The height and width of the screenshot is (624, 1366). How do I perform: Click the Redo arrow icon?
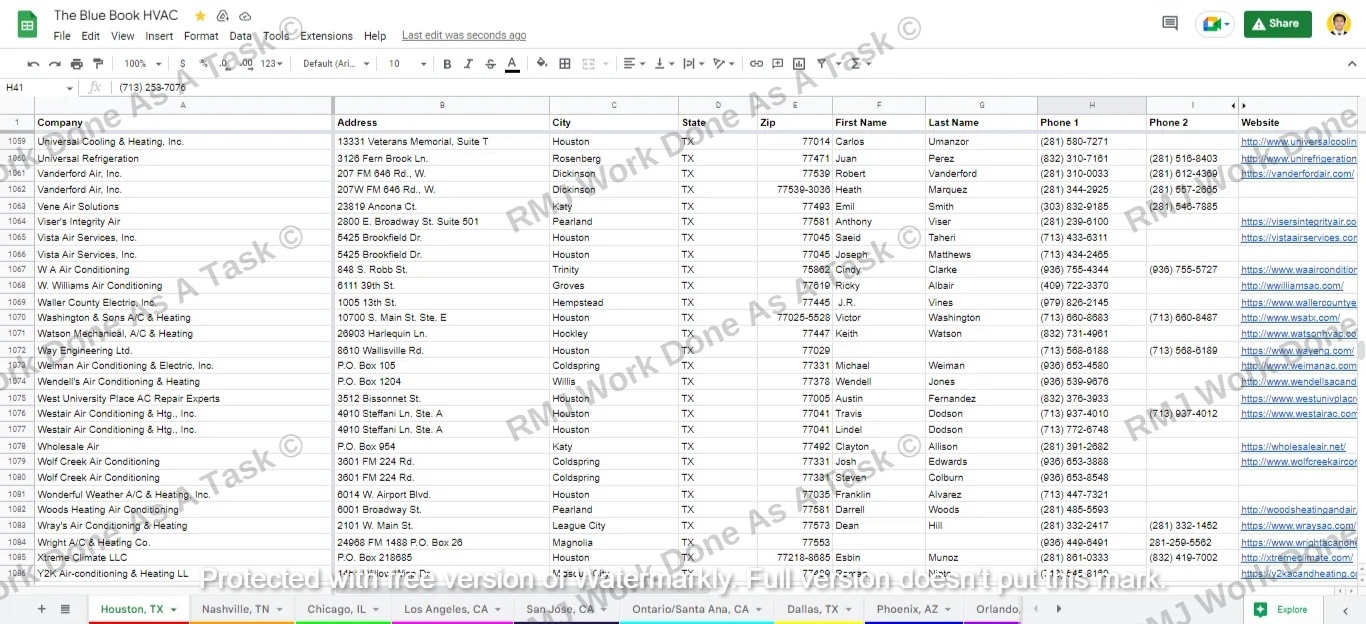coord(55,64)
